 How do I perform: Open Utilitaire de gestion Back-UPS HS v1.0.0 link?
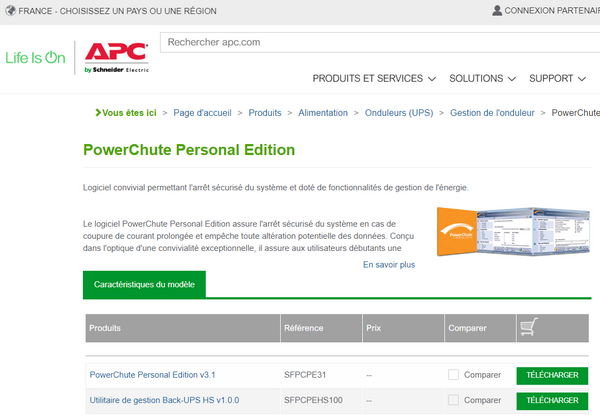(x=164, y=400)
